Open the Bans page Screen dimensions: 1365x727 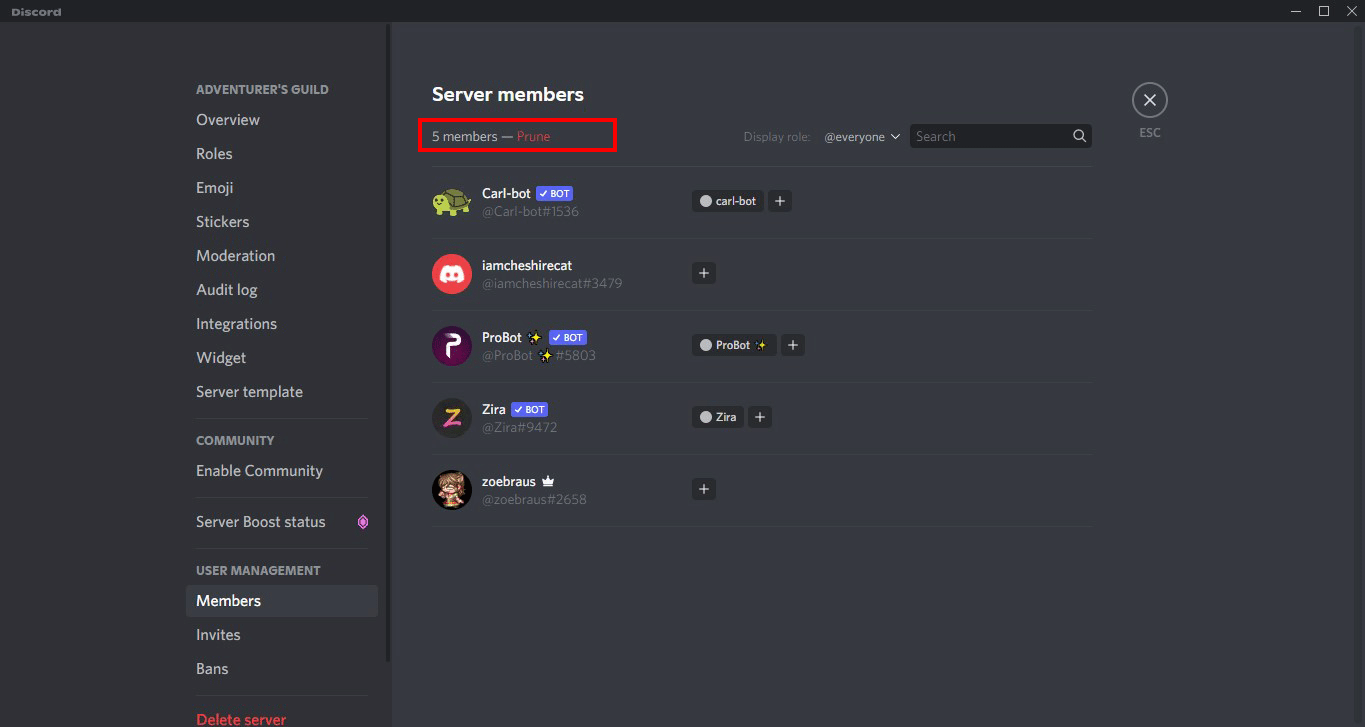tap(212, 669)
